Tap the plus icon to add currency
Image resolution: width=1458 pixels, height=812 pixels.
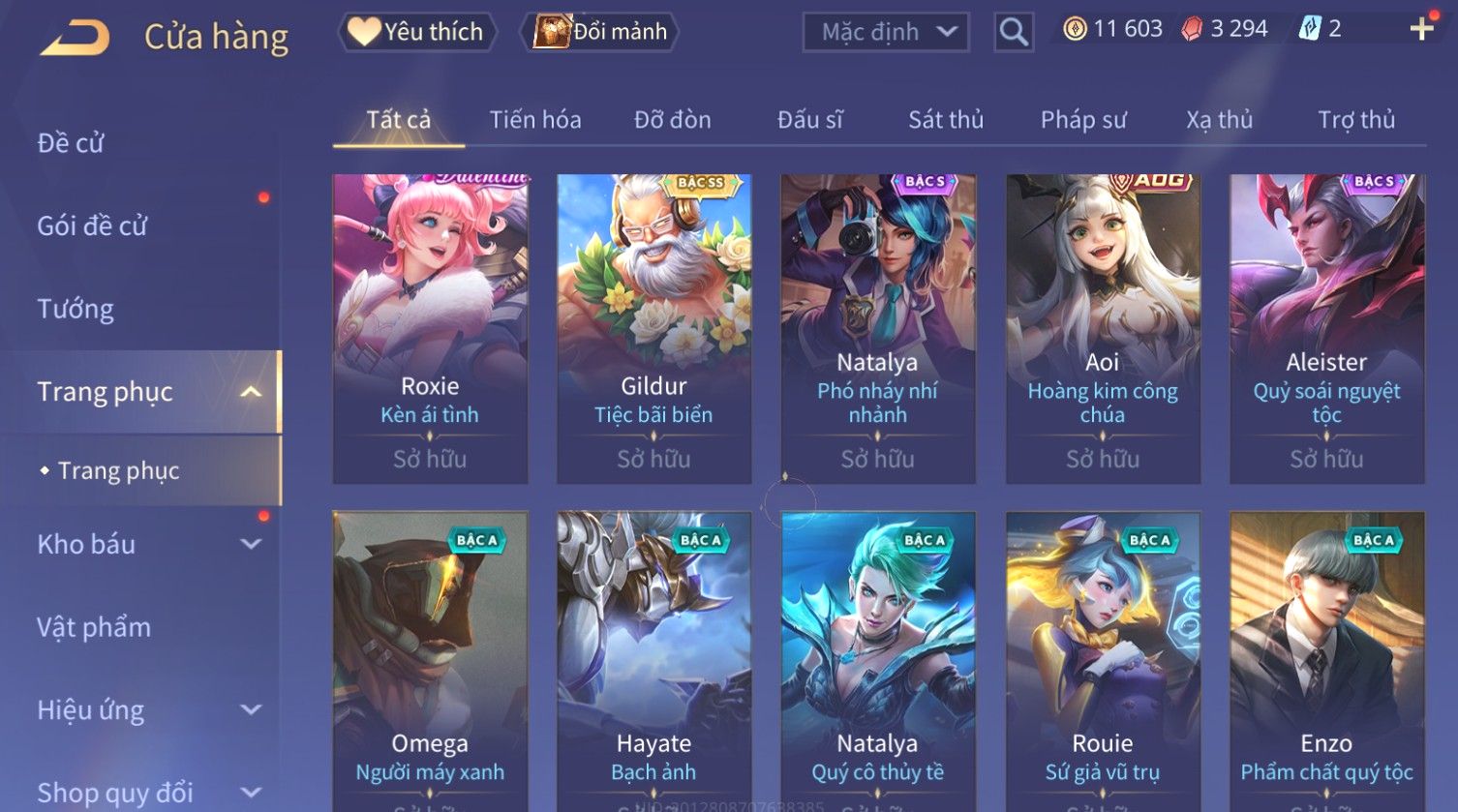coord(1421,29)
